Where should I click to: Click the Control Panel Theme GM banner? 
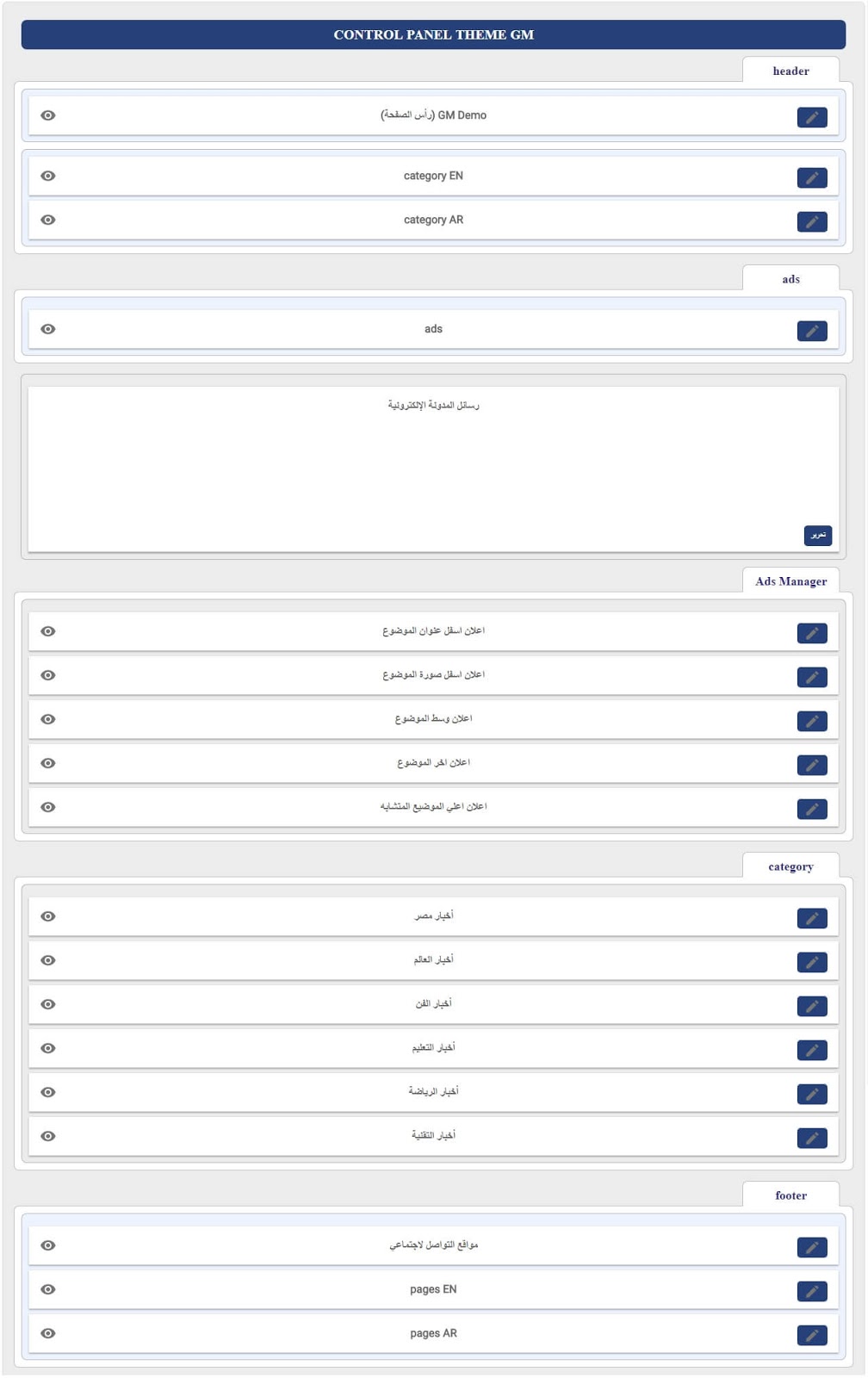[x=433, y=35]
